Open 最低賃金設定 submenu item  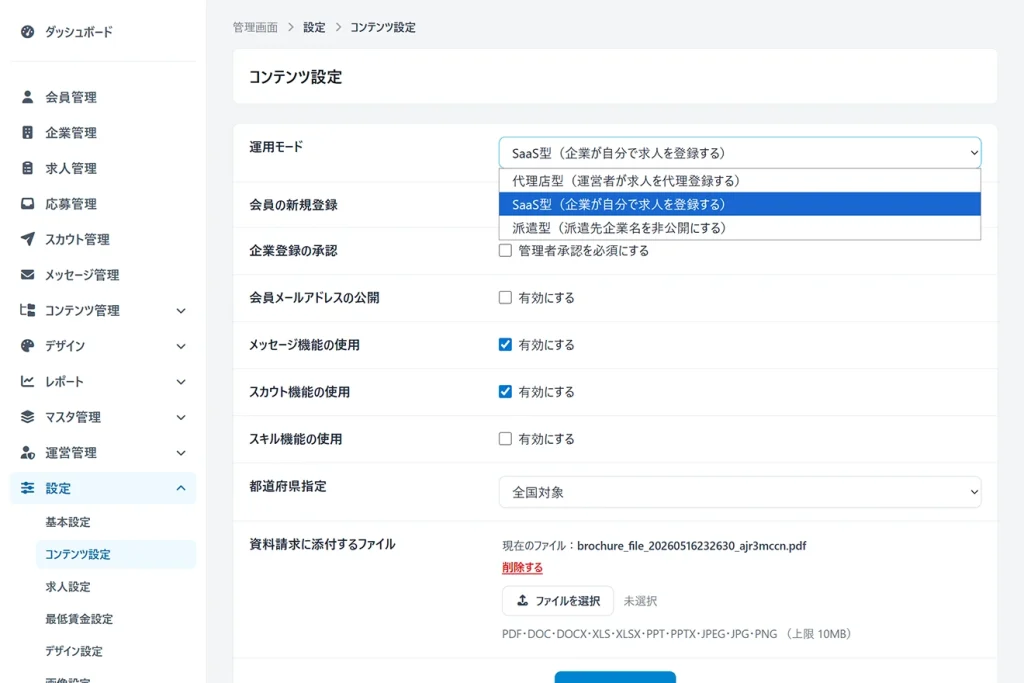(79, 618)
